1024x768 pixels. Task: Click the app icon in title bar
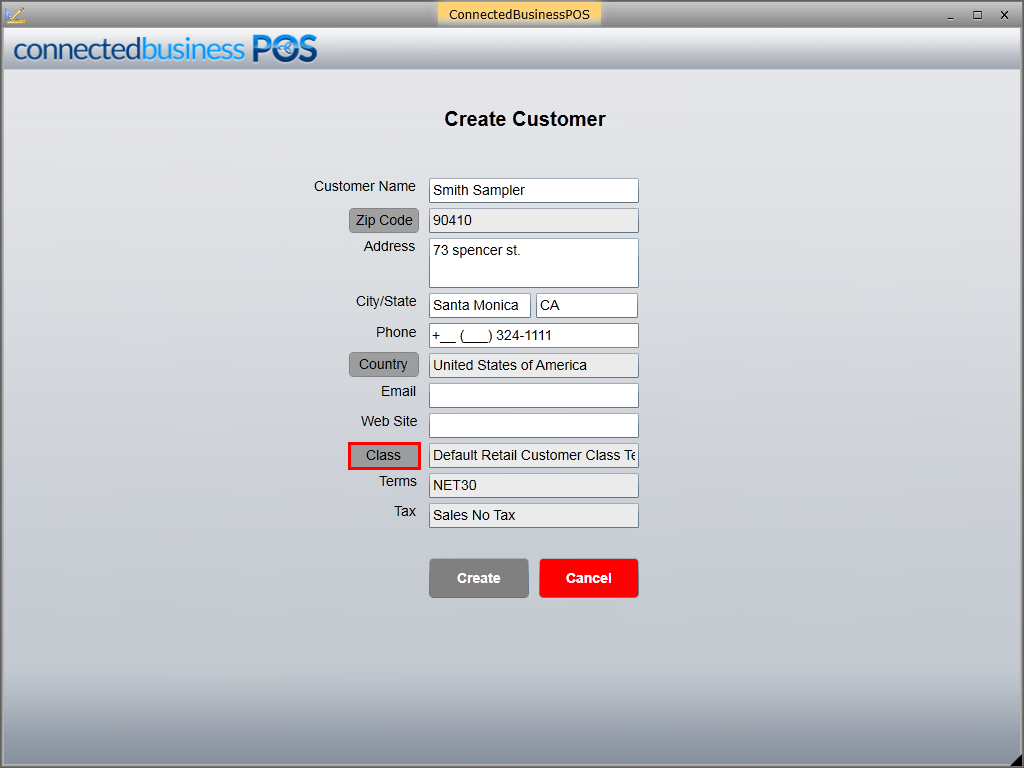pos(14,14)
